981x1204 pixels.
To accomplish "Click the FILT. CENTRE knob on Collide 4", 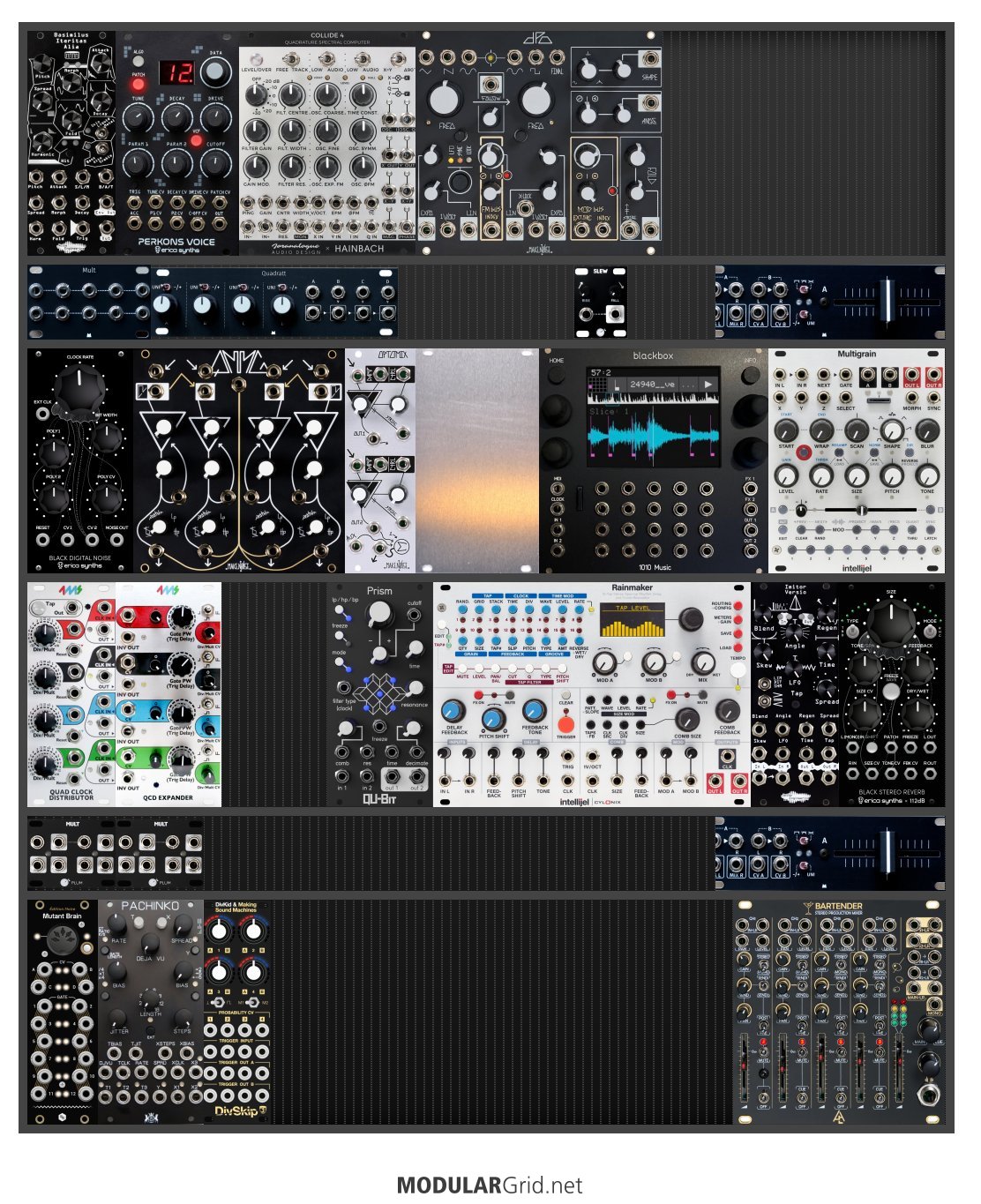I will pyautogui.click(x=291, y=95).
